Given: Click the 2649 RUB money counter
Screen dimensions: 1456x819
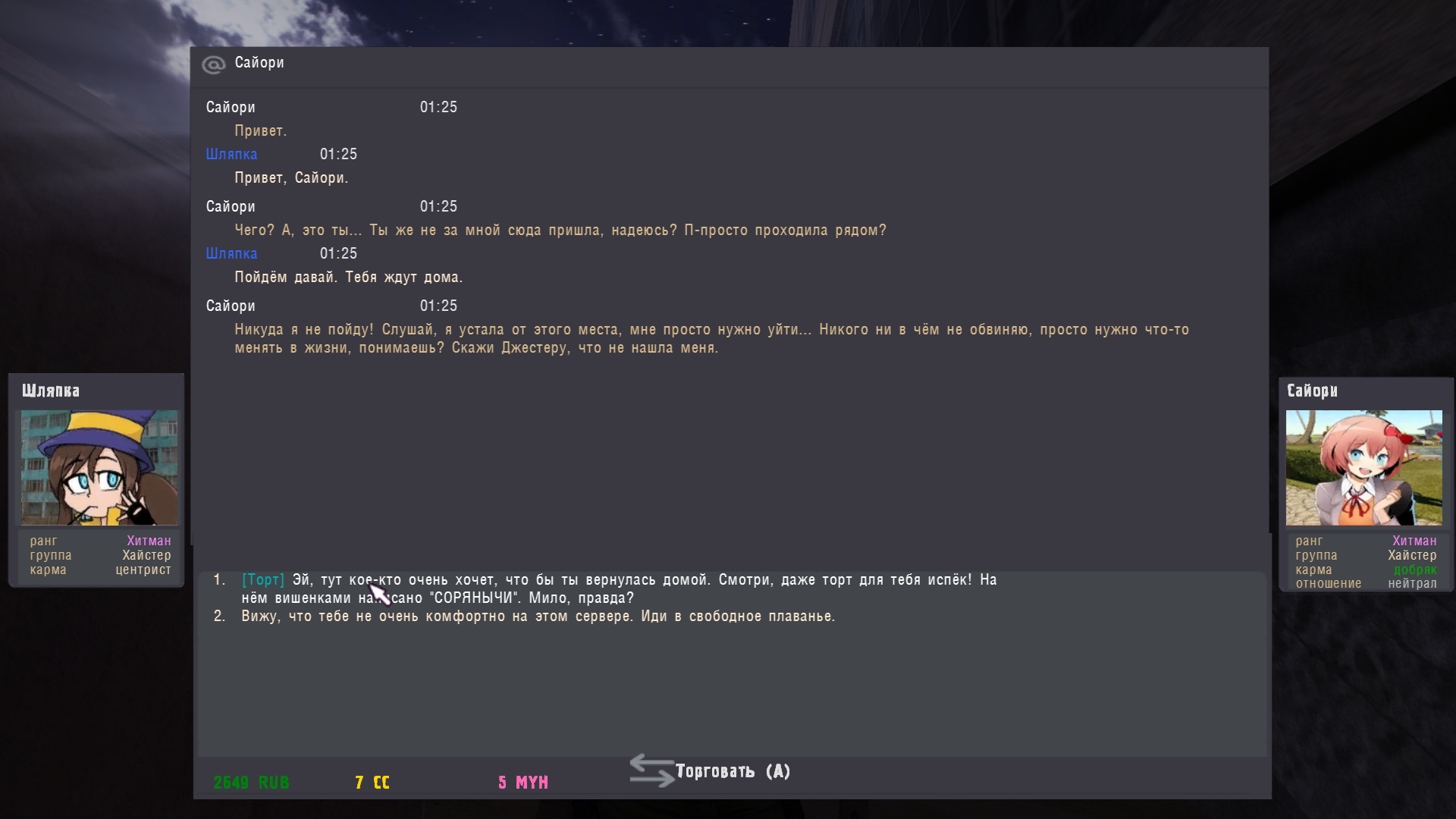Looking at the screenshot, I should coord(251,783).
